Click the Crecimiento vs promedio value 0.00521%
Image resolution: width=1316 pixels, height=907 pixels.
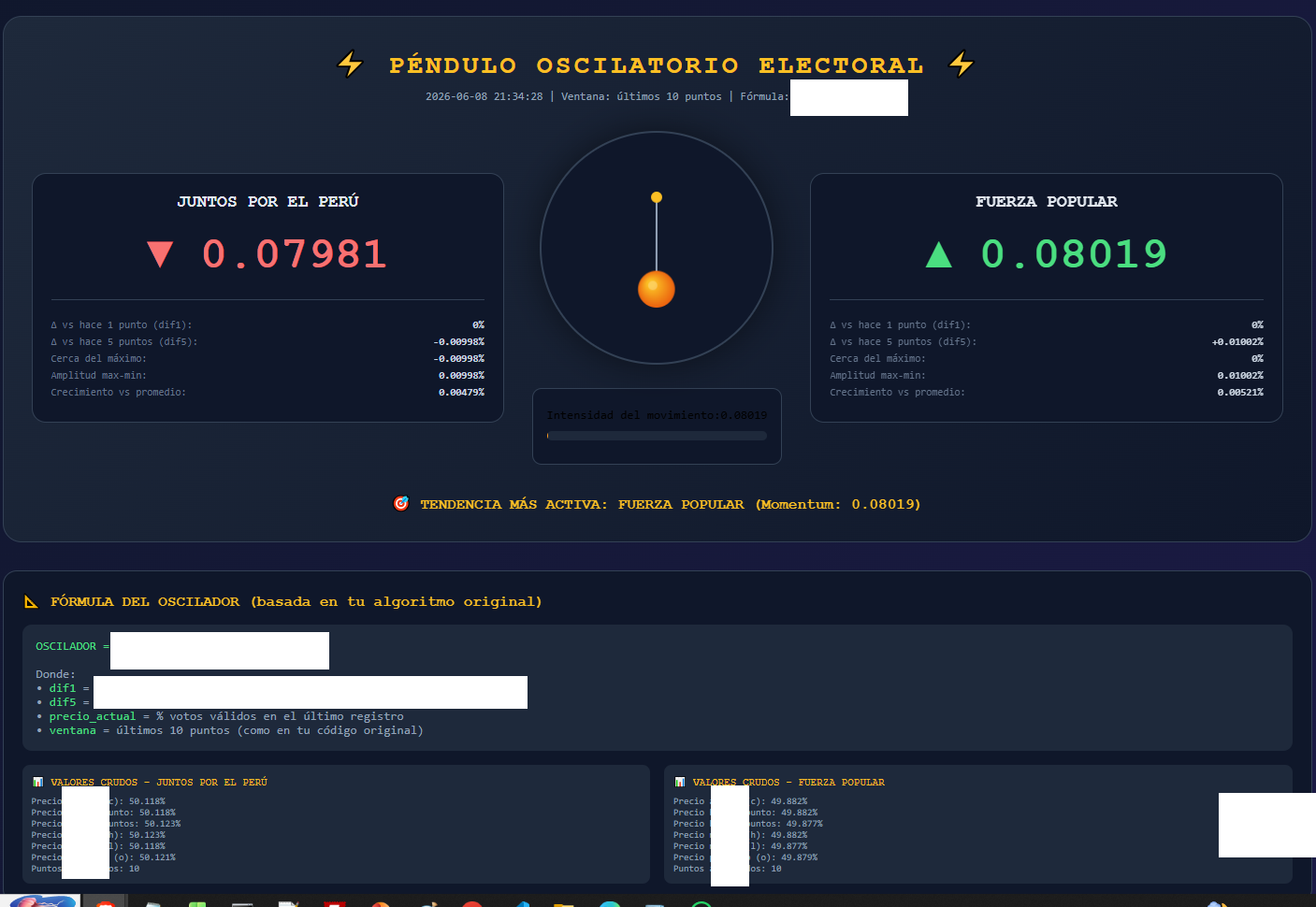pyautogui.click(x=1240, y=393)
